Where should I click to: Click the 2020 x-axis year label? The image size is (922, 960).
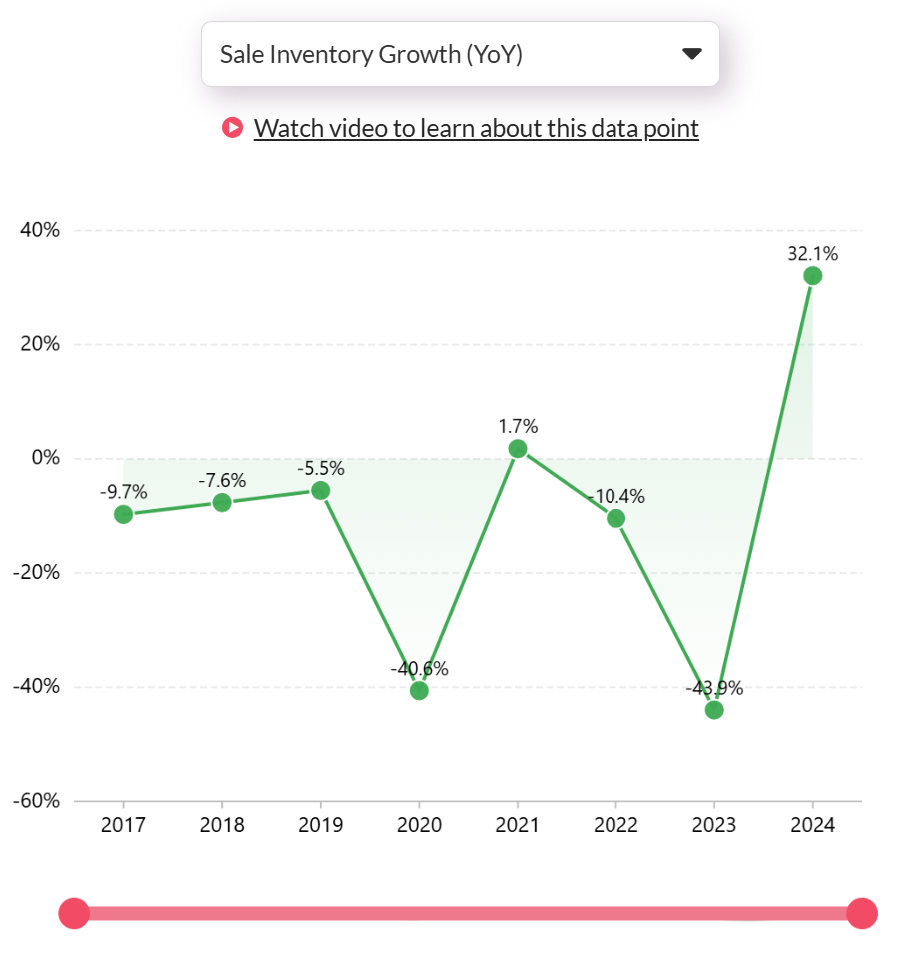pyautogui.click(x=419, y=826)
